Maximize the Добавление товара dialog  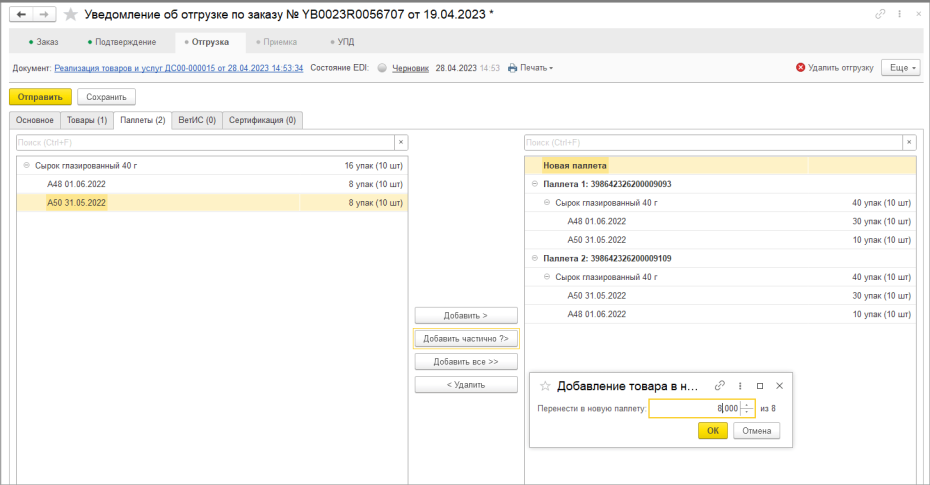click(x=760, y=386)
